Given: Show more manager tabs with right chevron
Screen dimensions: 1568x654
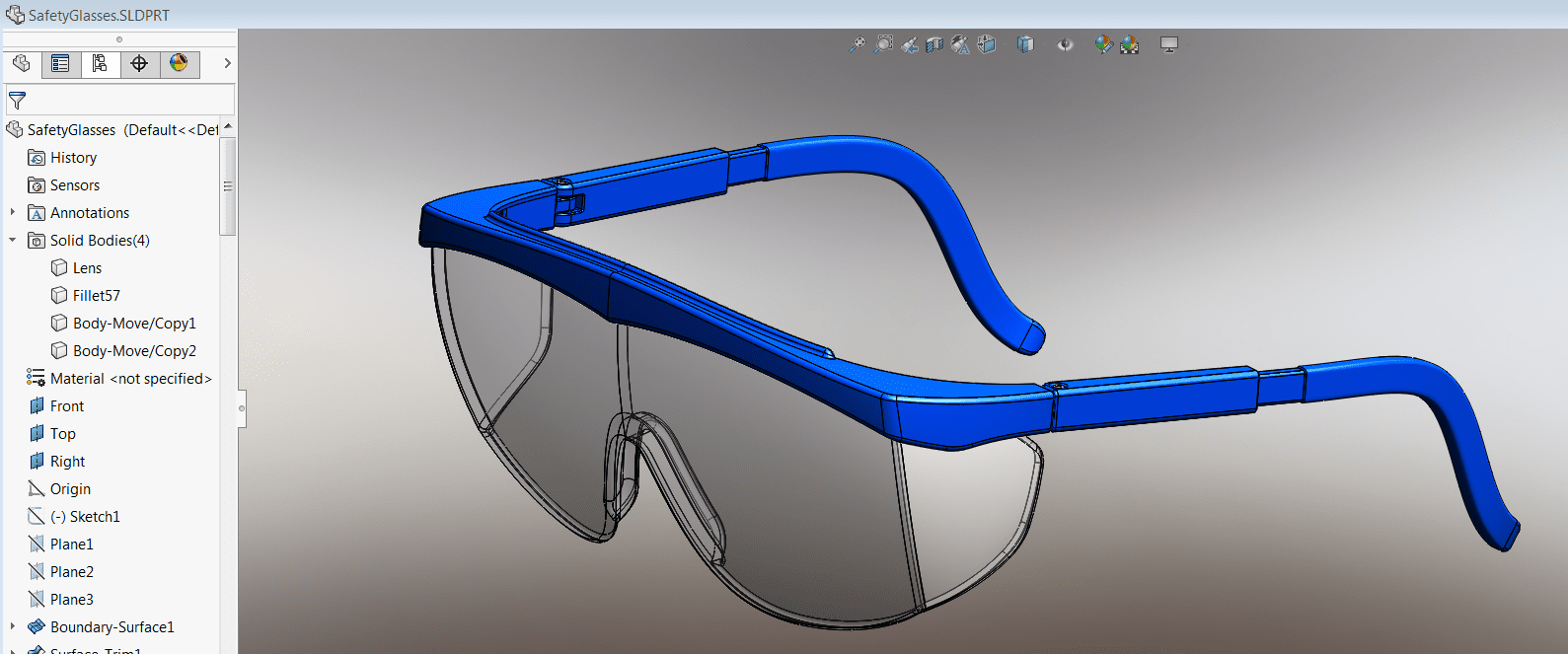Looking at the screenshot, I should coord(227,64).
